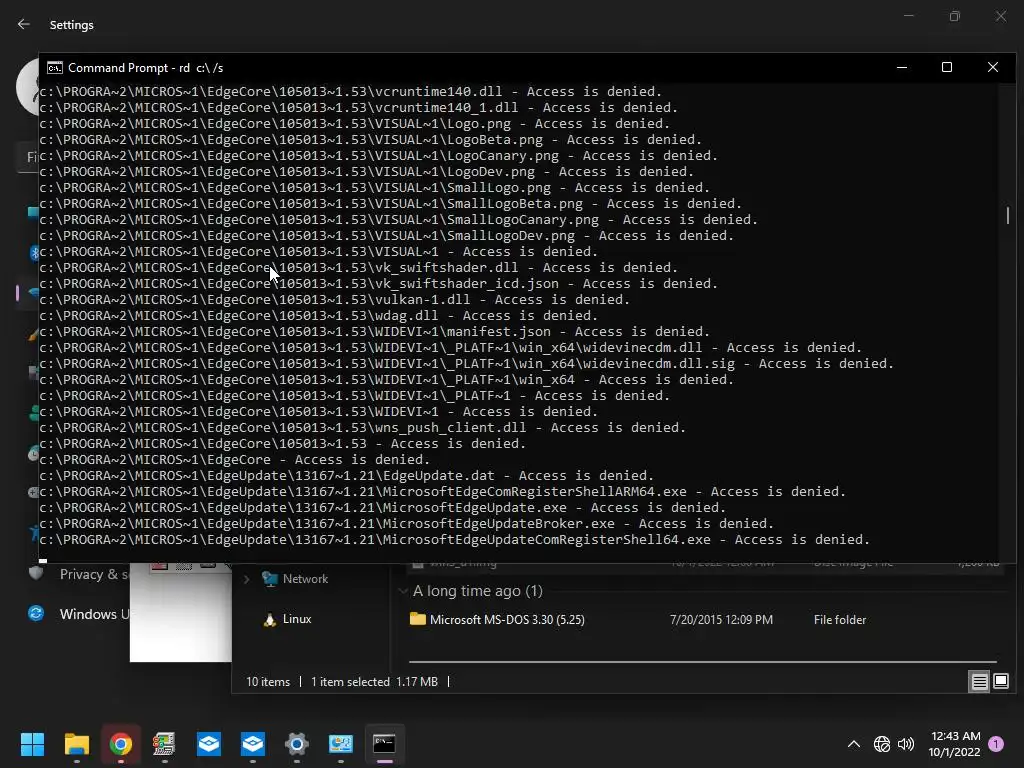1024x768 pixels.
Task: Click the volume speaker tray icon
Action: tap(906, 744)
